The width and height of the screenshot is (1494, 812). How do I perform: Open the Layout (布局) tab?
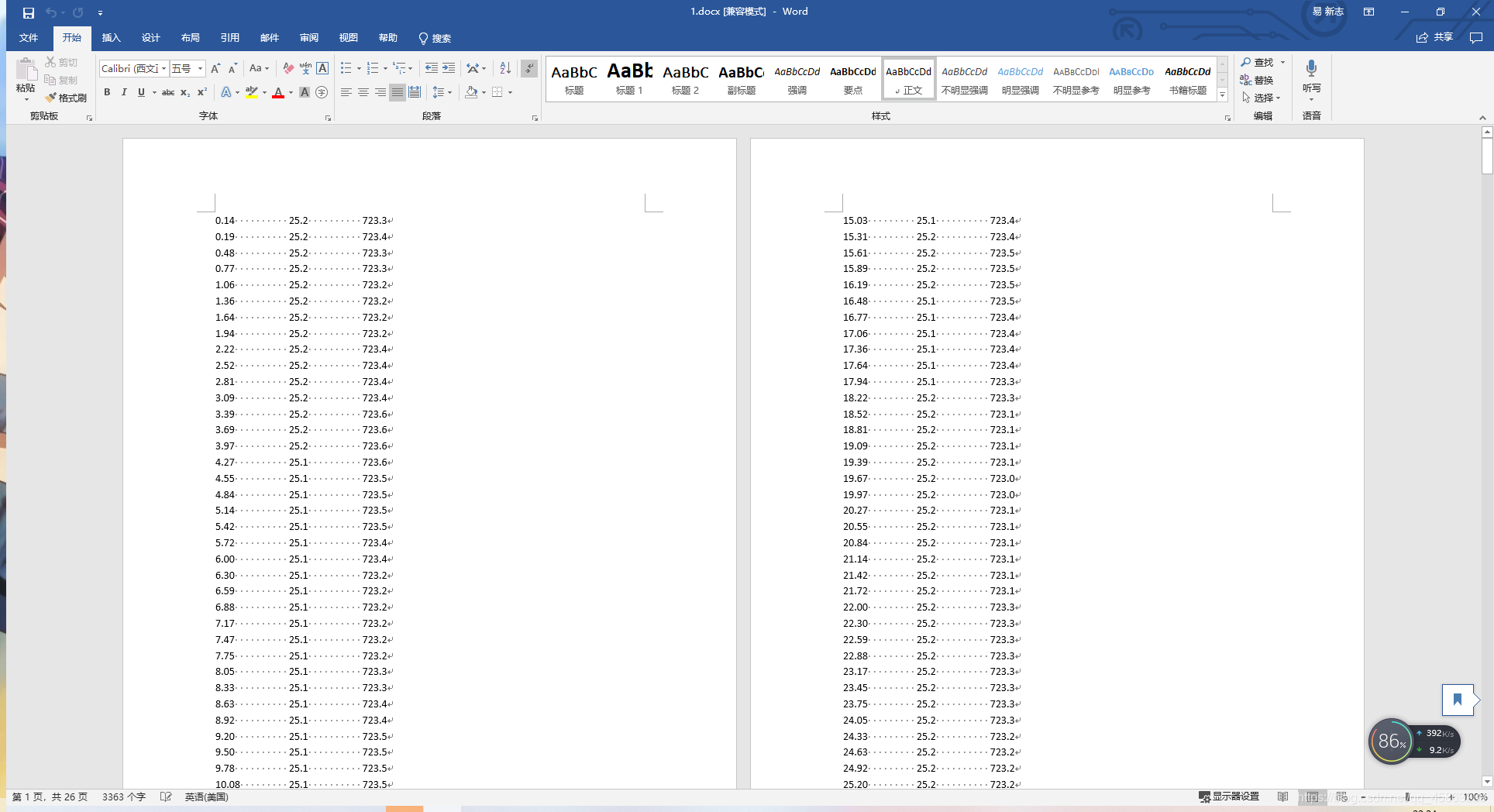(x=190, y=38)
